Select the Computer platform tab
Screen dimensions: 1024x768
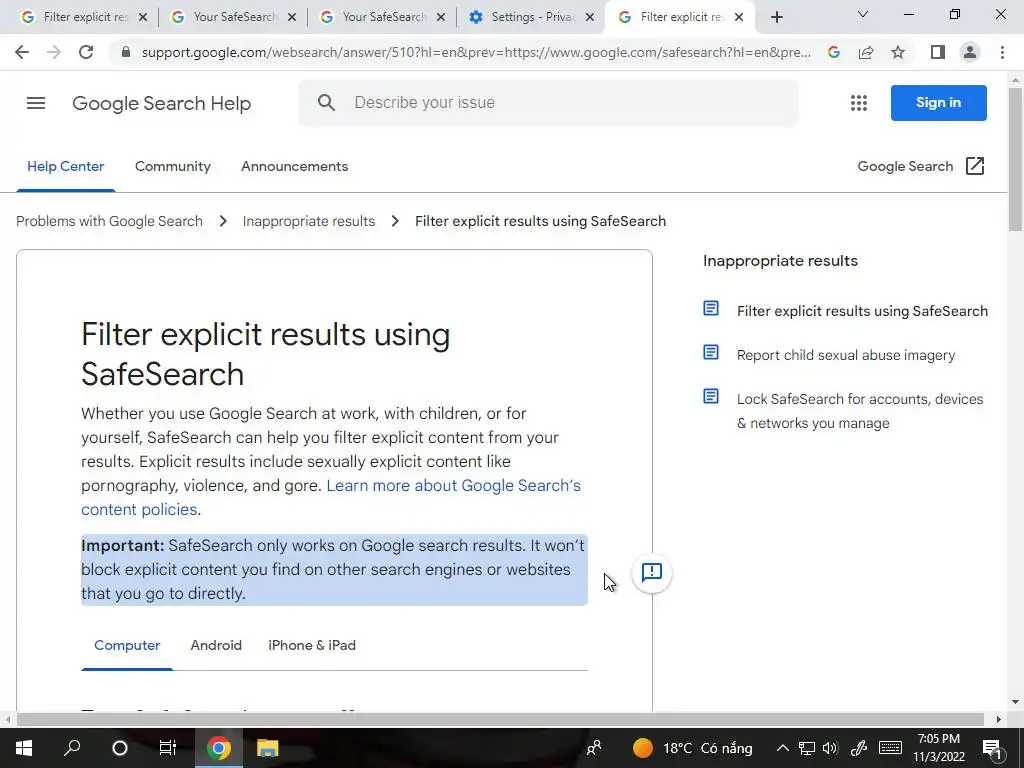[x=127, y=645]
